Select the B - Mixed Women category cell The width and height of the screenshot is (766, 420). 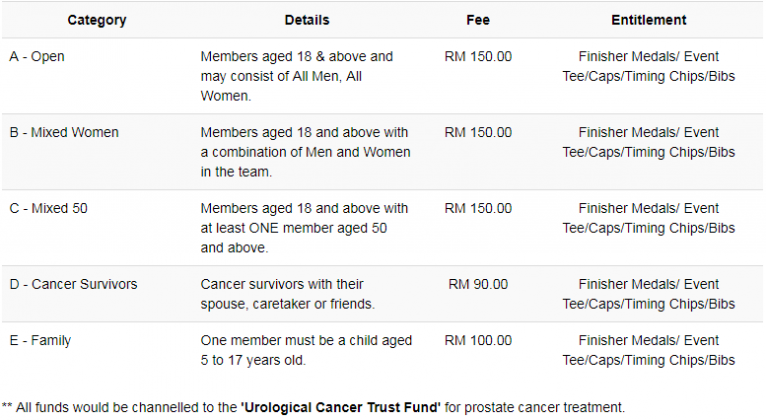pyautogui.click(x=64, y=132)
